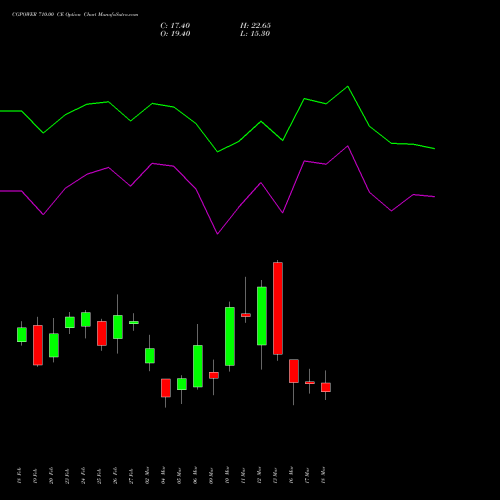This screenshot has height=500, width=500.
Task: Select the open value O: 19.40
Action: click(x=175, y=34)
